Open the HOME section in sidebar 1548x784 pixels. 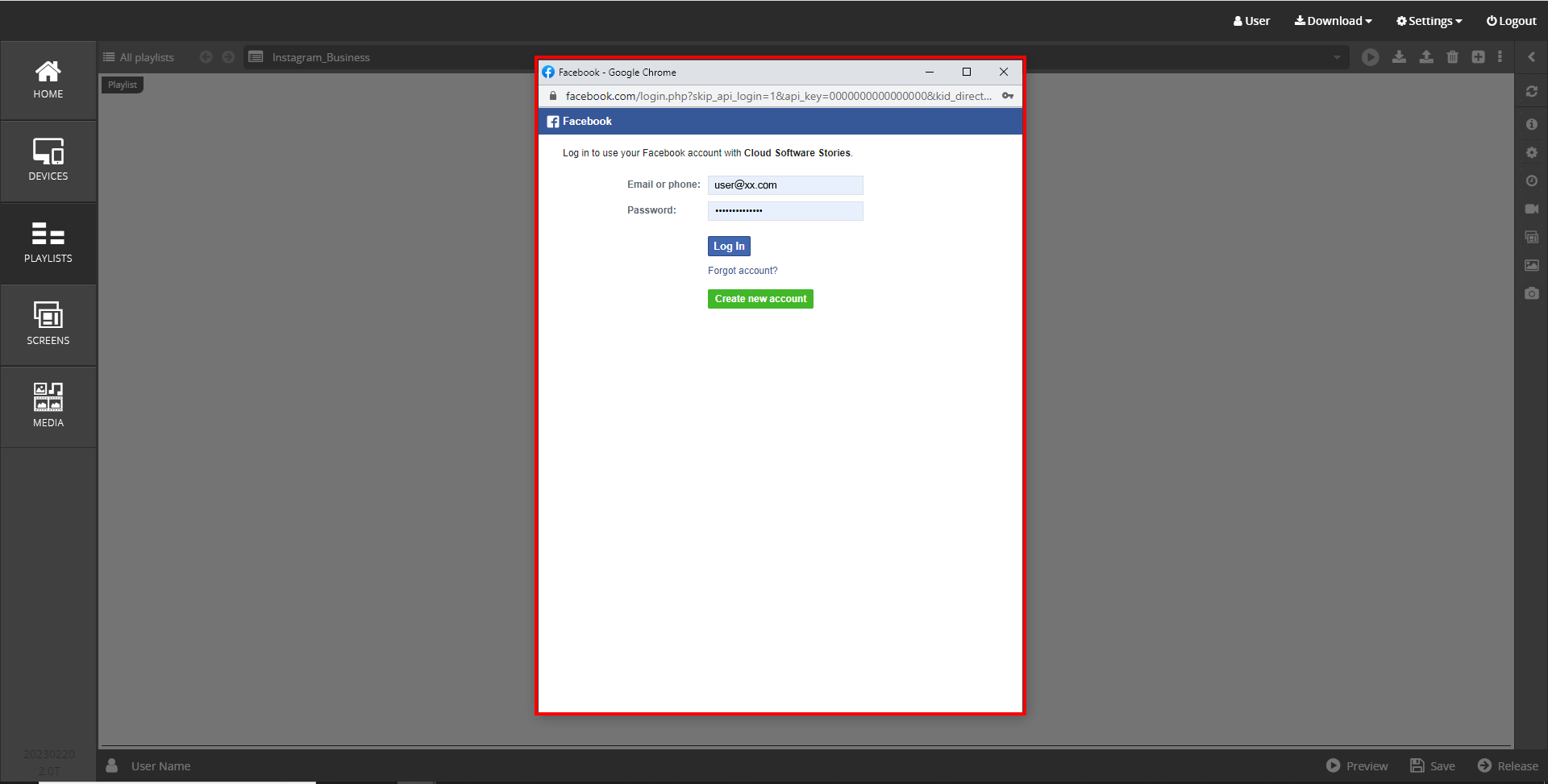[48, 81]
